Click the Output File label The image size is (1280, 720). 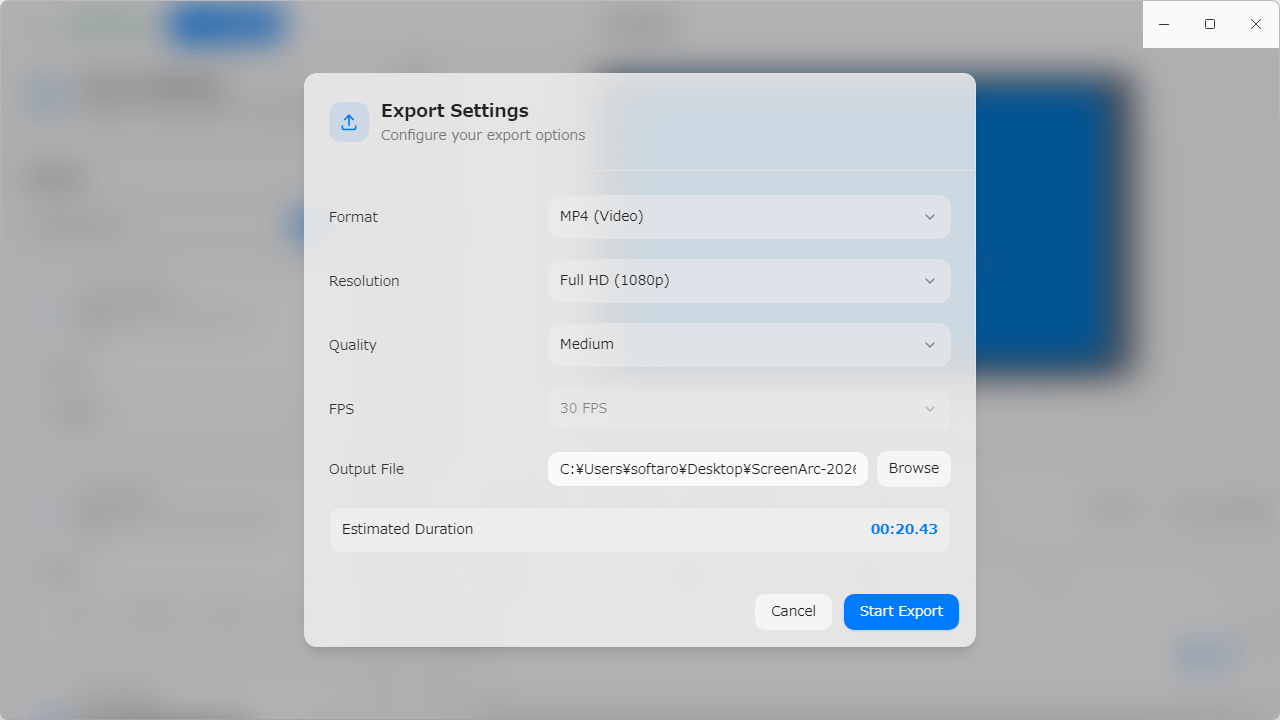366,469
